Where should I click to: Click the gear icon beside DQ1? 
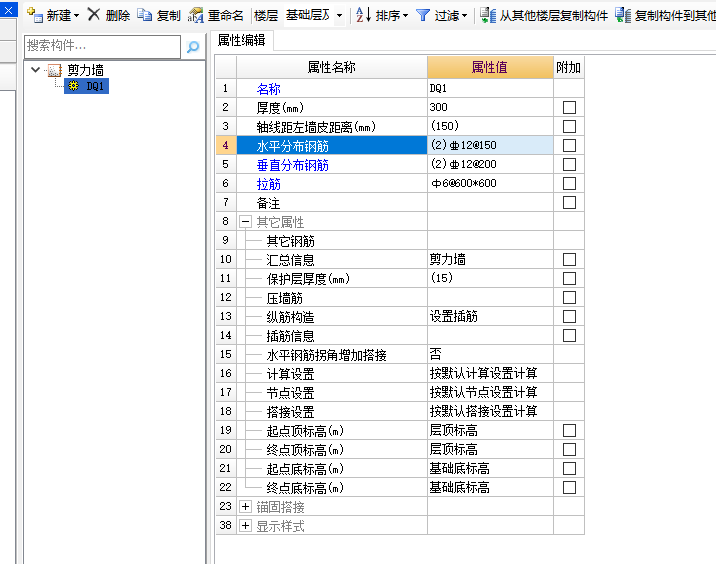[74, 85]
